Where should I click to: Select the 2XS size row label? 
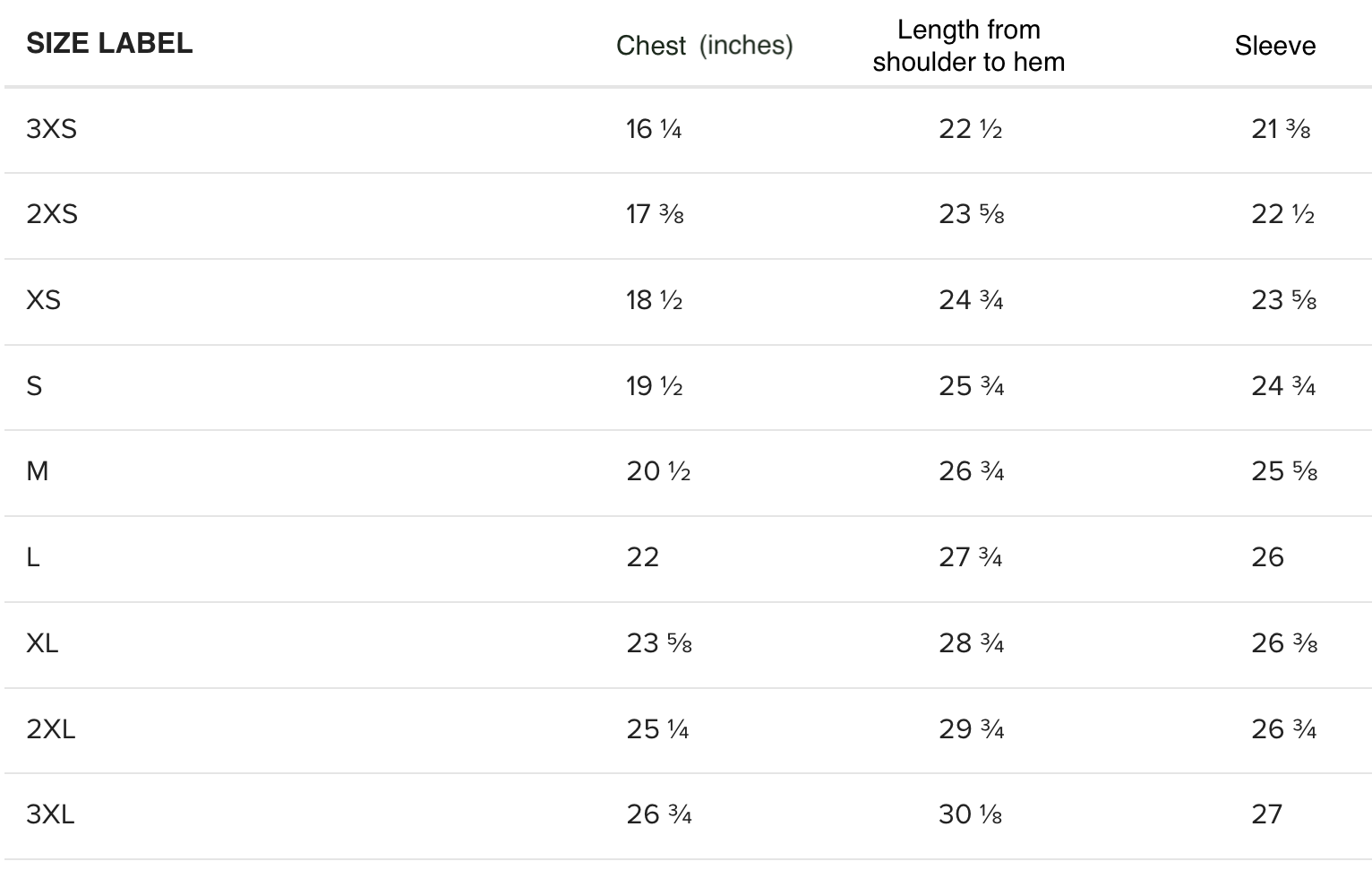52,214
